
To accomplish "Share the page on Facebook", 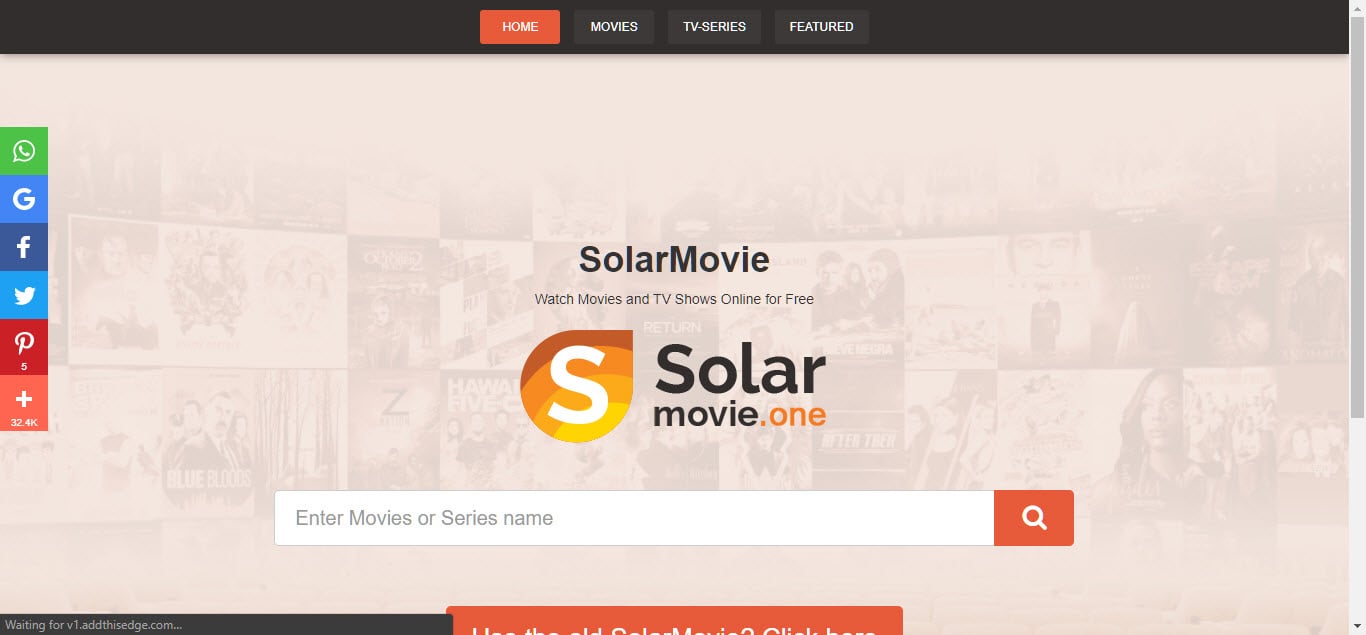I will [x=24, y=247].
